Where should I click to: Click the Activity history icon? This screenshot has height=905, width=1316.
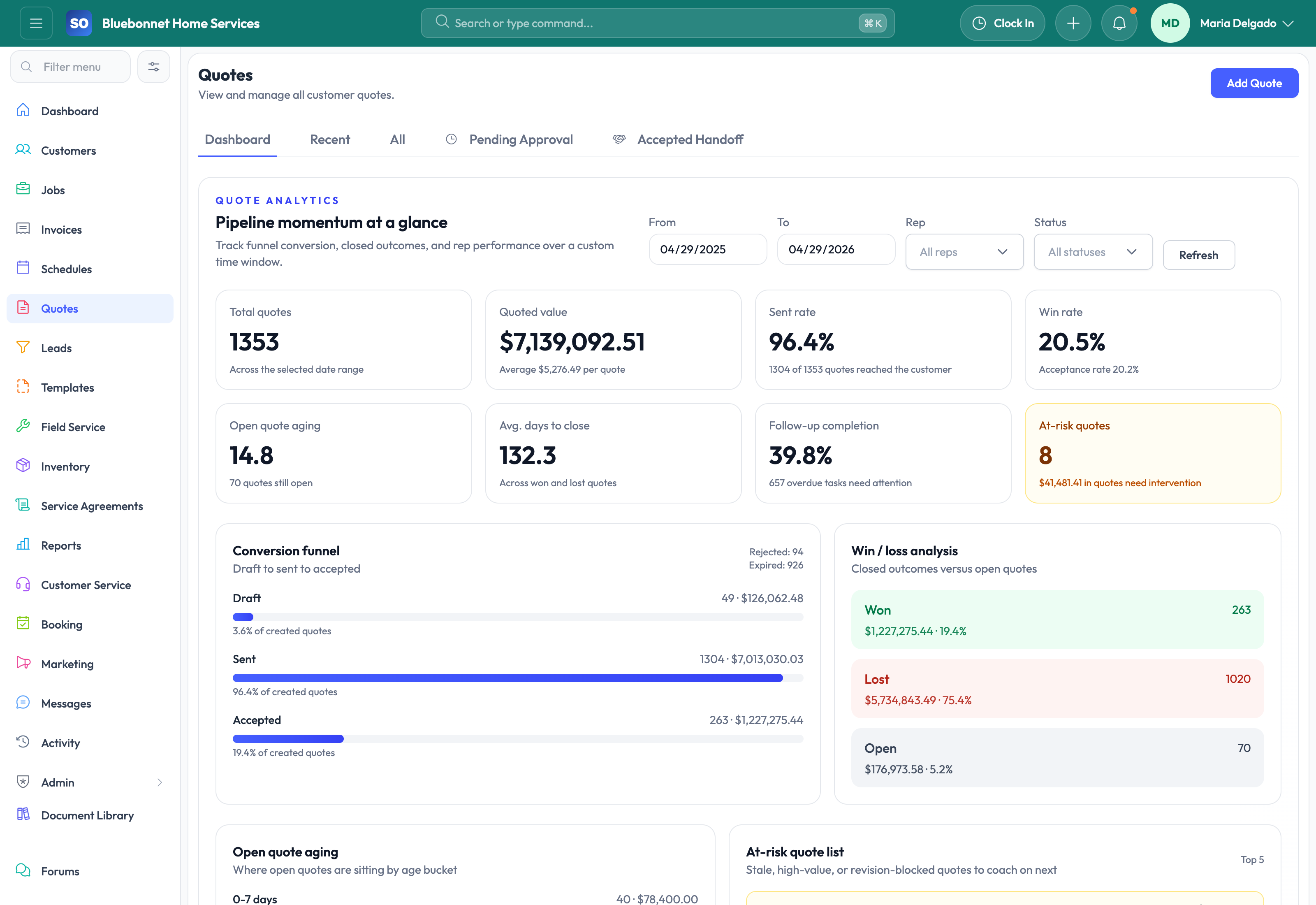tap(23, 742)
